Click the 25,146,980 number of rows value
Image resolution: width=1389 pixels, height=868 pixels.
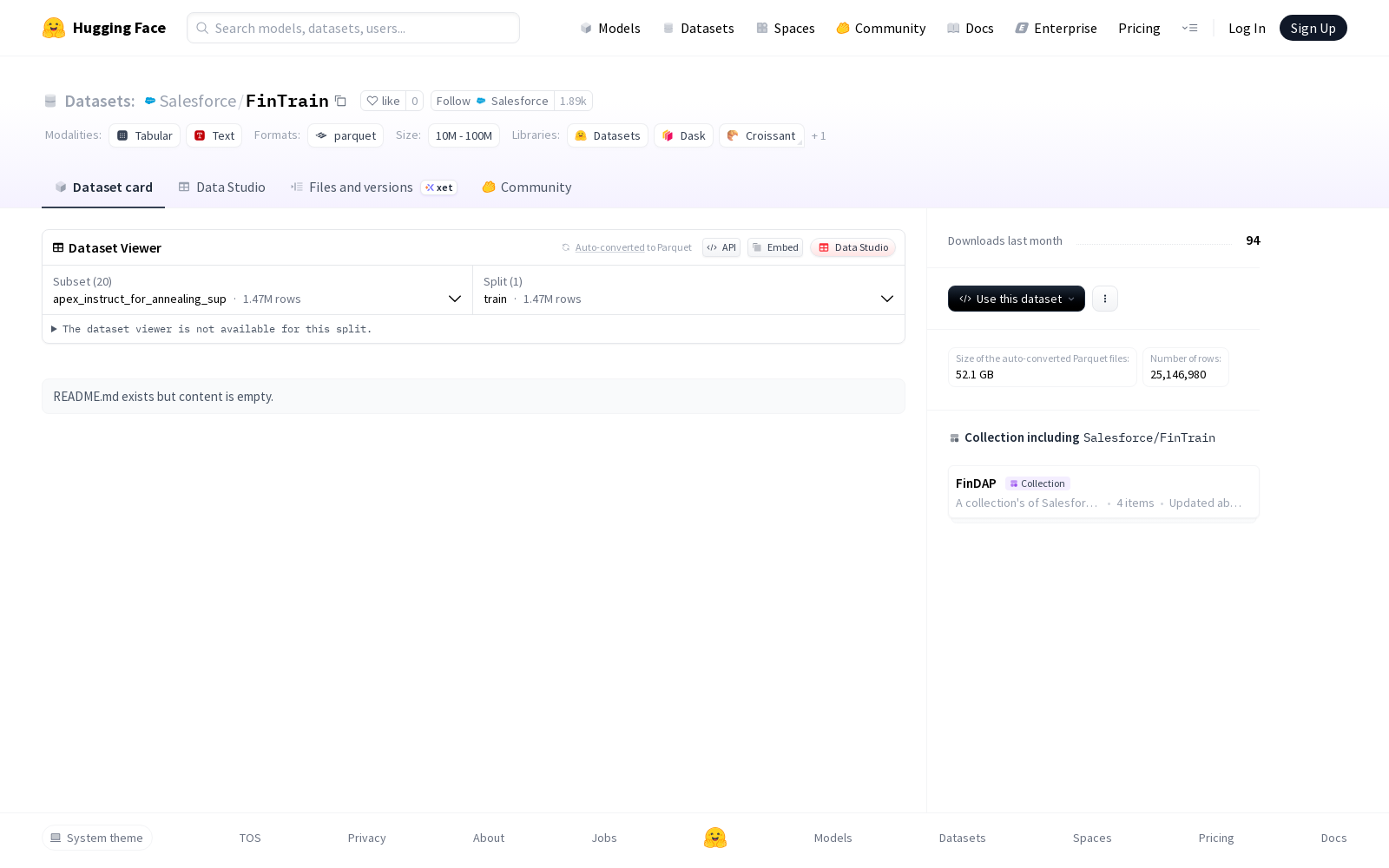click(1178, 374)
